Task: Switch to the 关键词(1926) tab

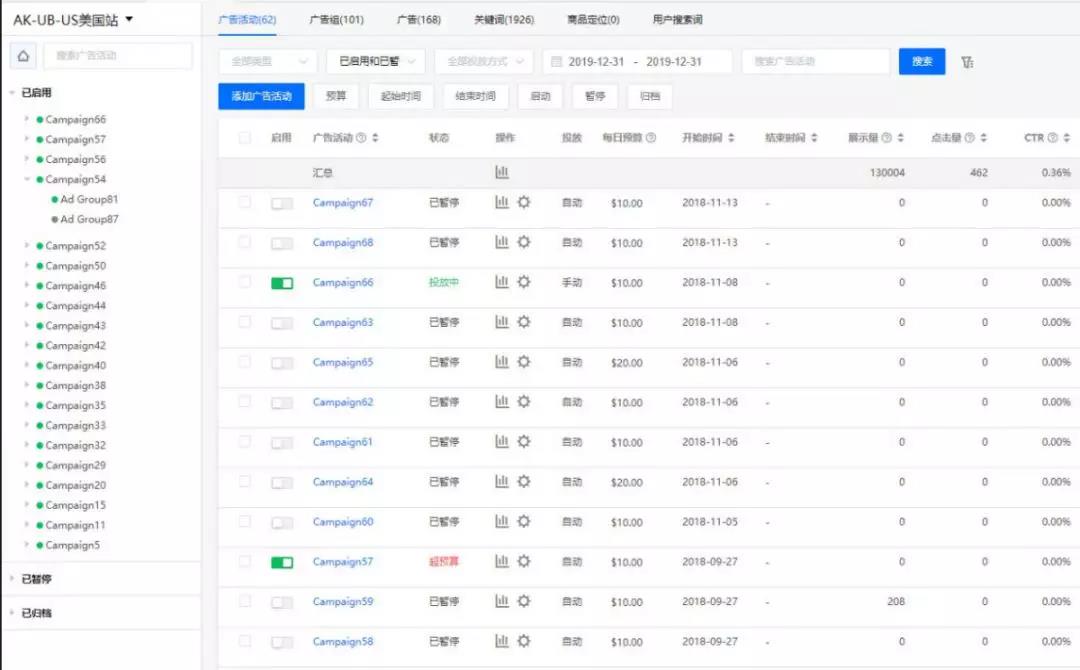Action: pos(503,20)
